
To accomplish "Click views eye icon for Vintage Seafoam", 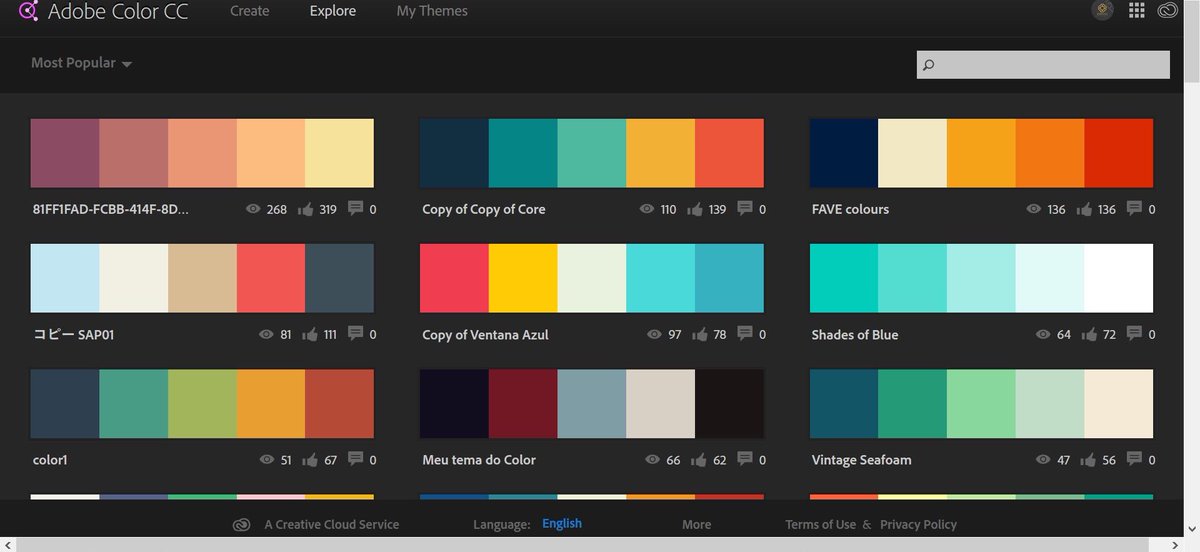I will click(1043, 459).
